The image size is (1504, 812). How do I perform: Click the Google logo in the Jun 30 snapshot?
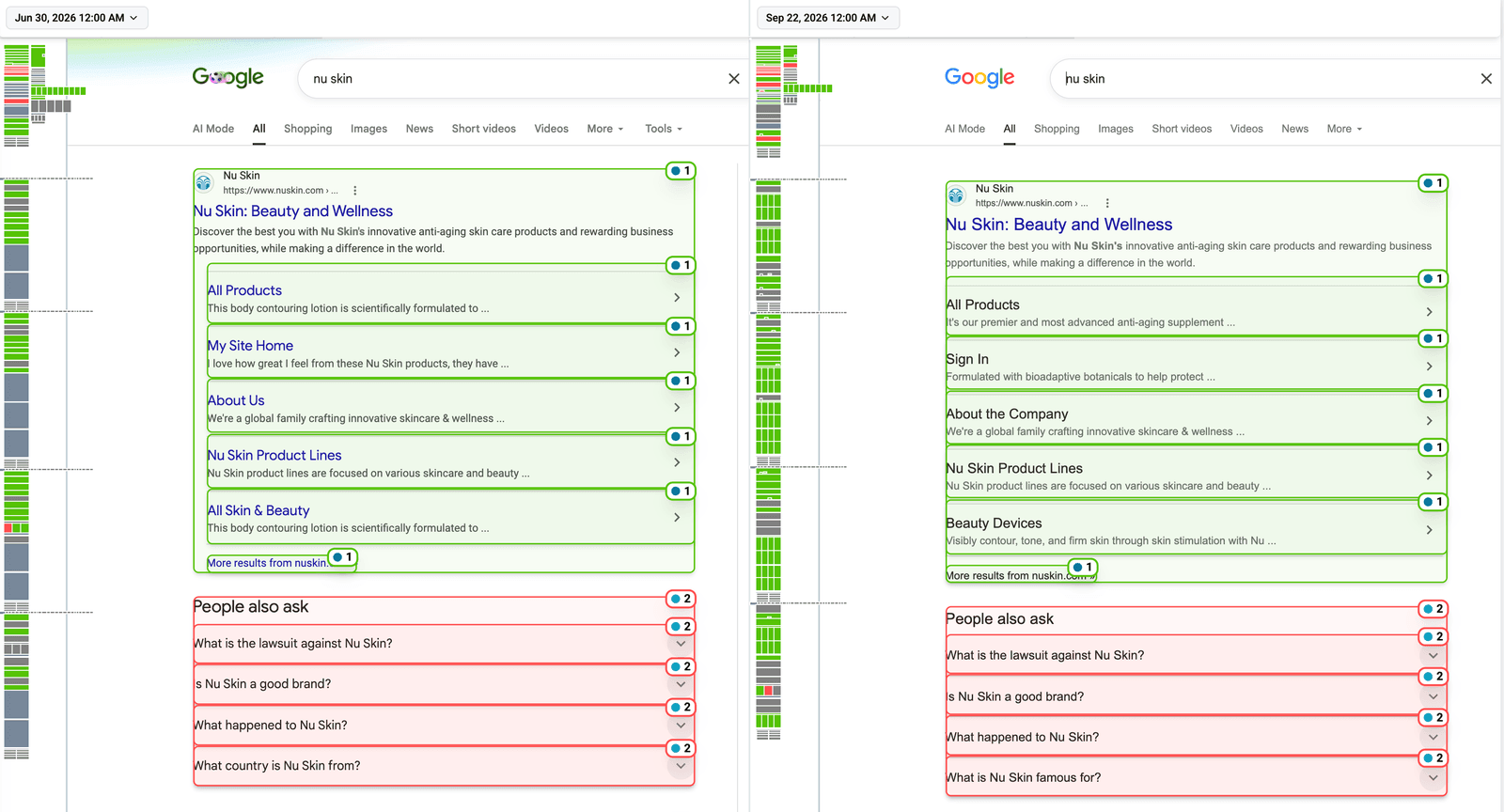point(228,77)
